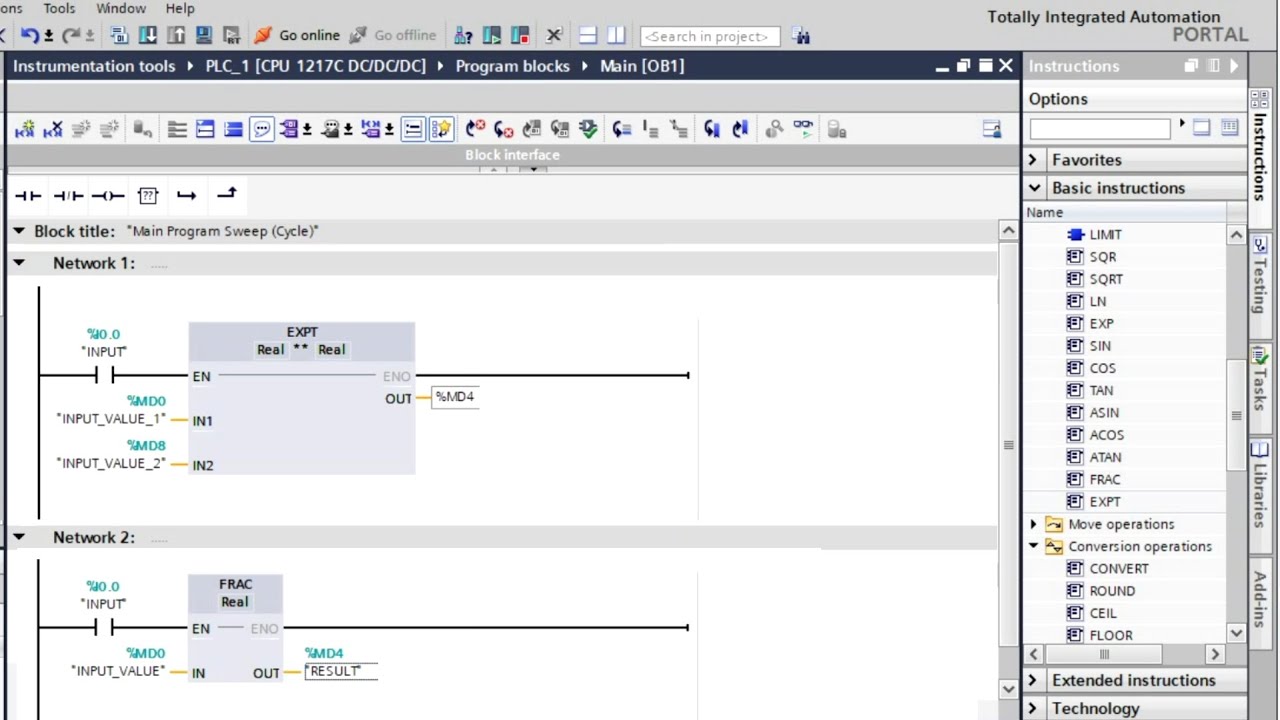Toggle monitoring glasses icon
The height and width of the screenshot is (720, 1280).
tap(804, 128)
